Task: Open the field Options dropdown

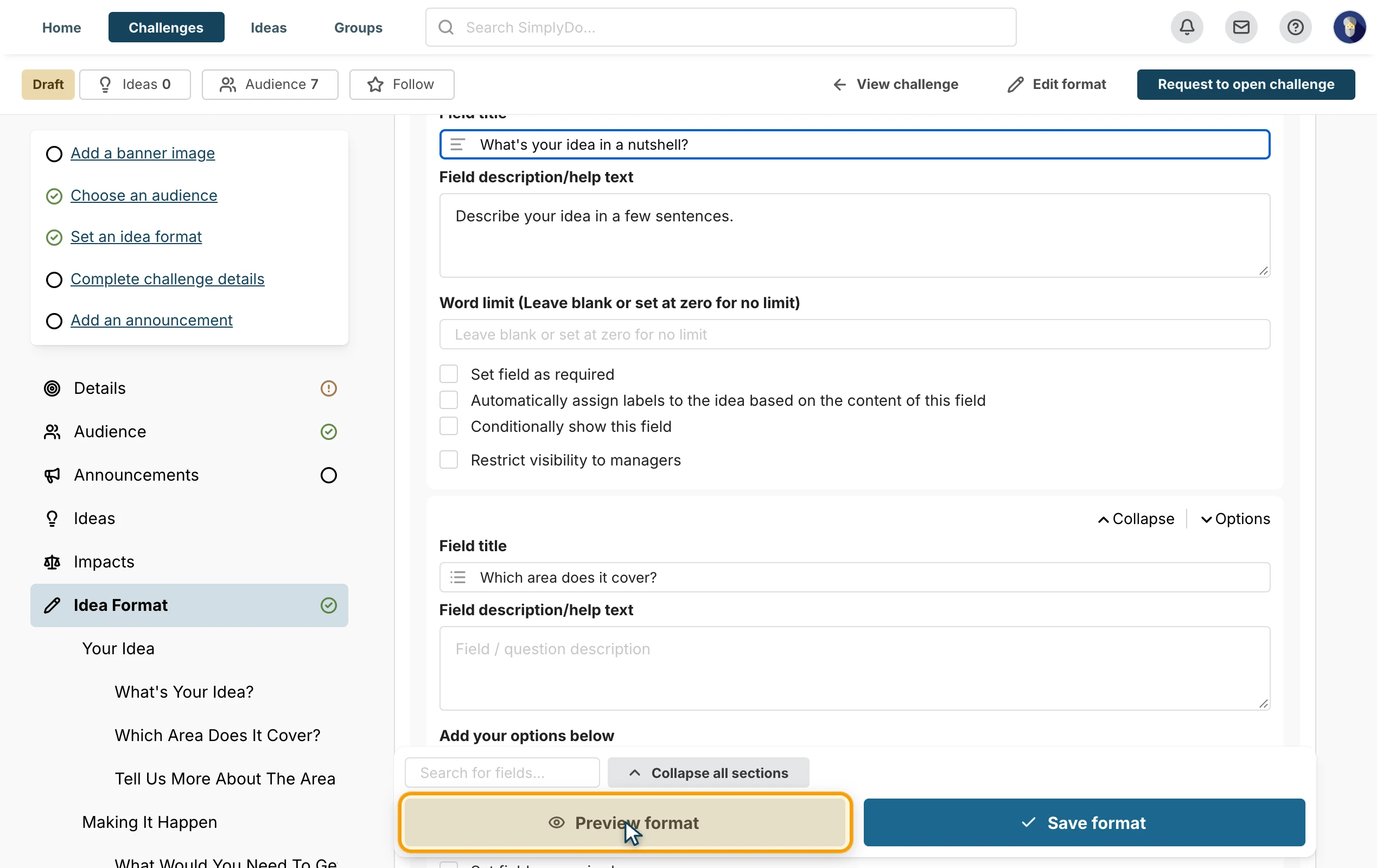Action: point(1235,519)
